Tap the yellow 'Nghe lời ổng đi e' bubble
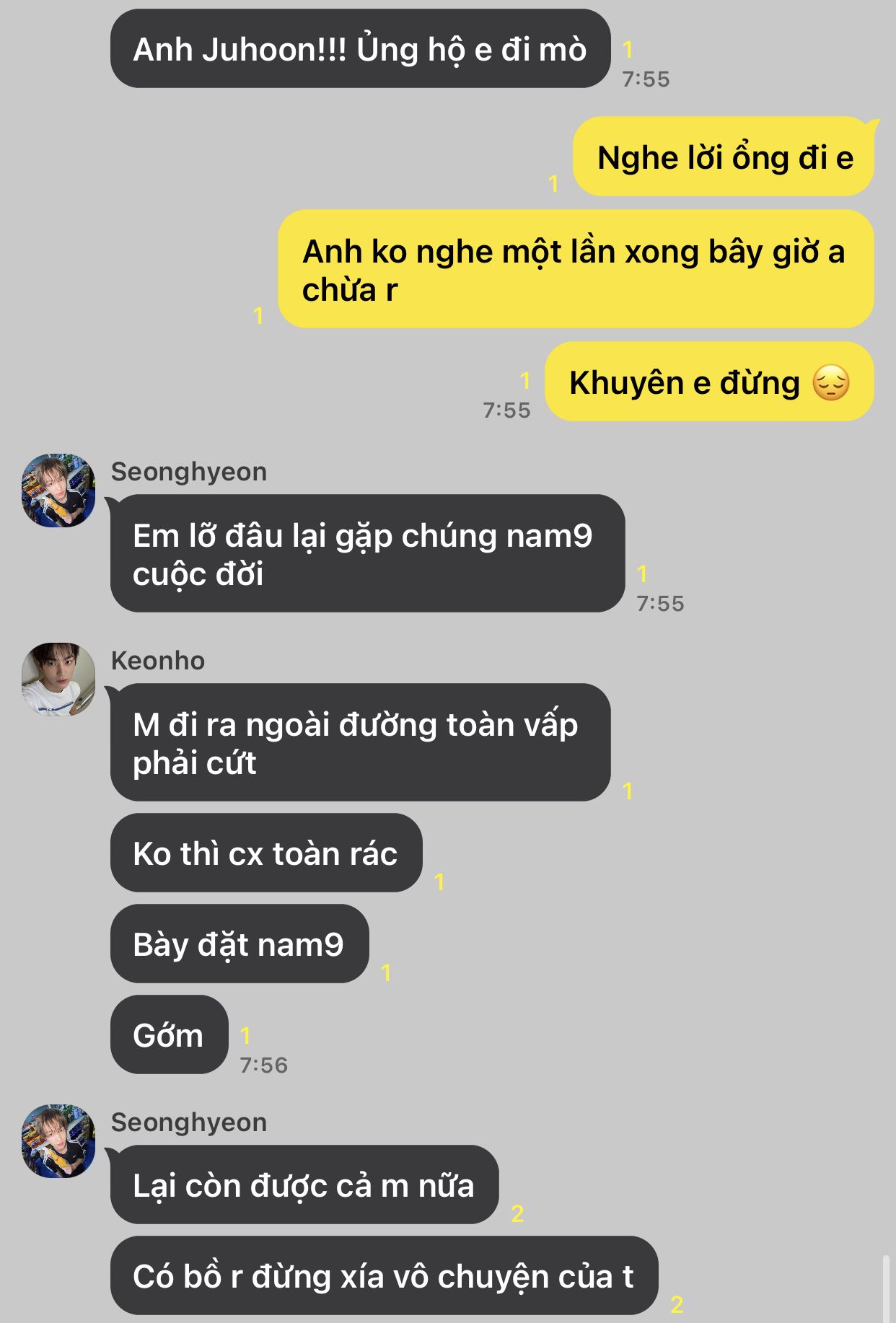896x1323 pixels. 724,157
